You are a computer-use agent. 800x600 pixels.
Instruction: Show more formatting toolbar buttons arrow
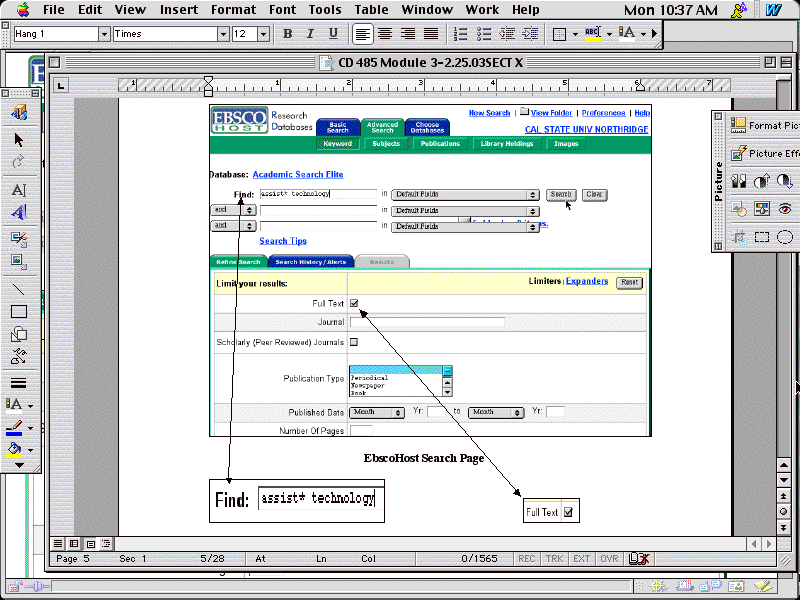pos(655,34)
